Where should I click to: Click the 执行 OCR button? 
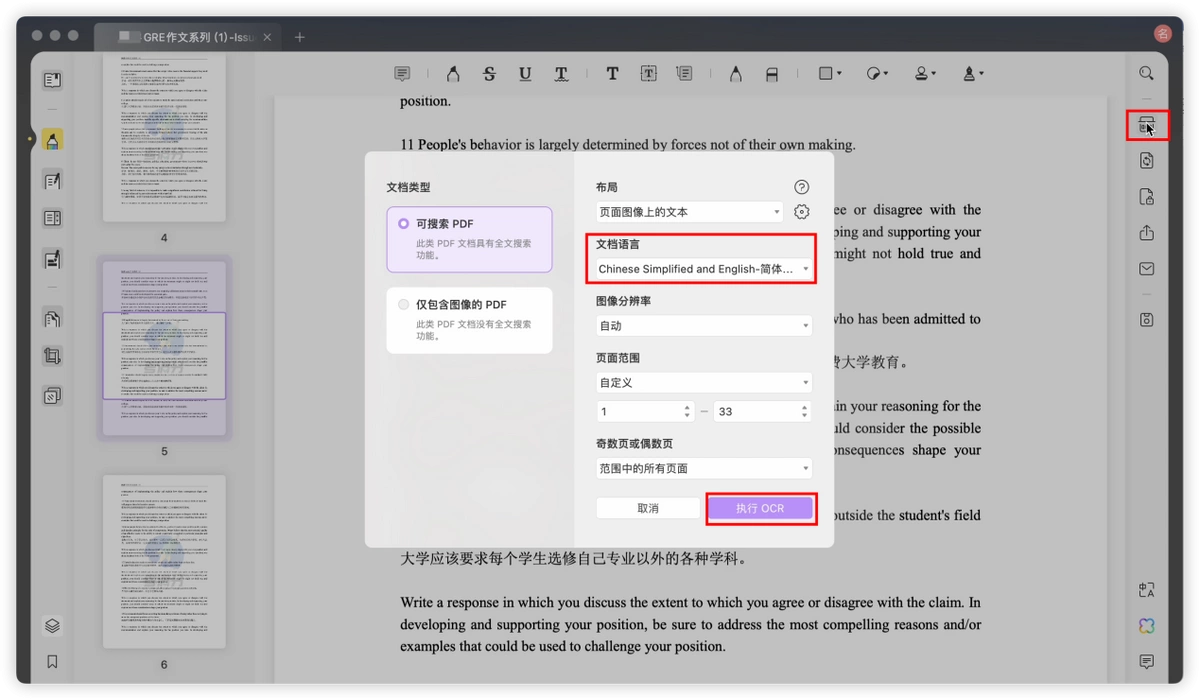click(760, 508)
